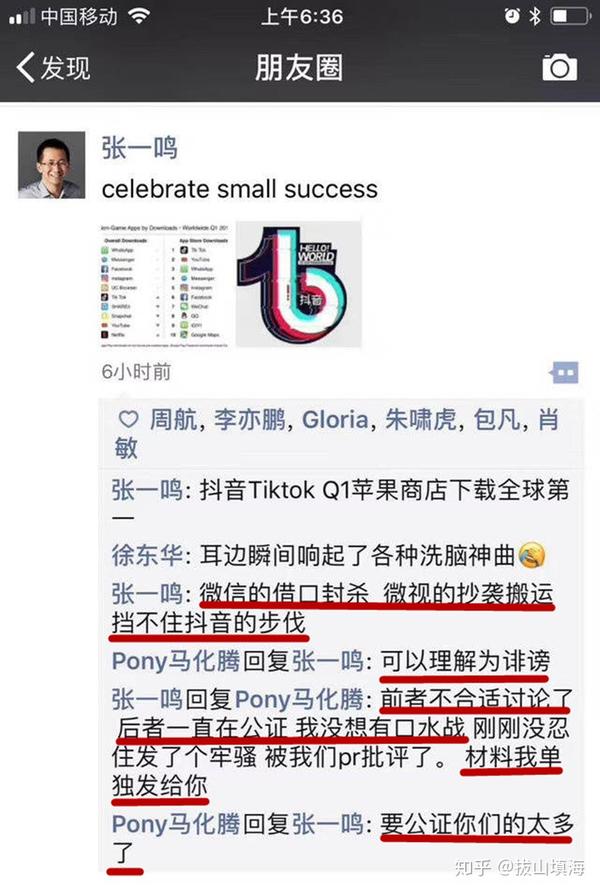Tap the crying-laughing emoji in comment
The height and width of the screenshot is (892, 600).
(532, 555)
